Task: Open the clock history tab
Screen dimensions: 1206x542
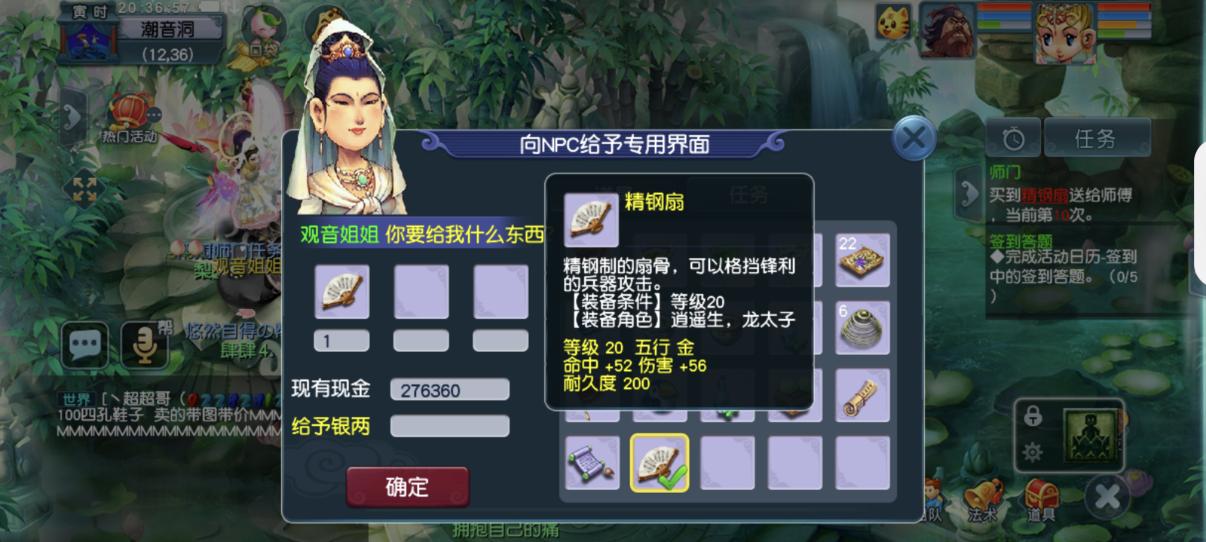Action: pos(1013,138)
